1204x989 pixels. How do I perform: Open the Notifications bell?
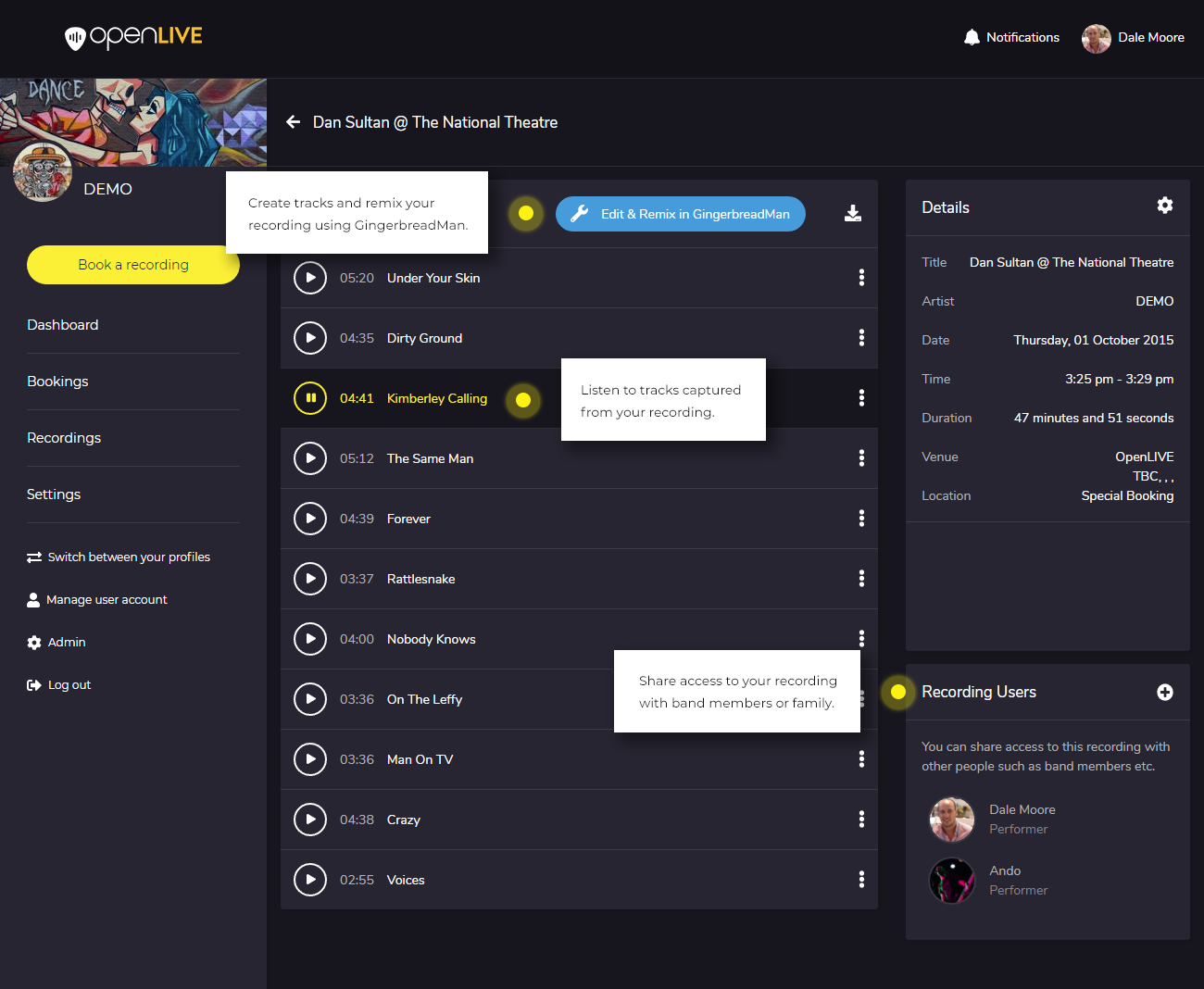click(x=972, y=37)
